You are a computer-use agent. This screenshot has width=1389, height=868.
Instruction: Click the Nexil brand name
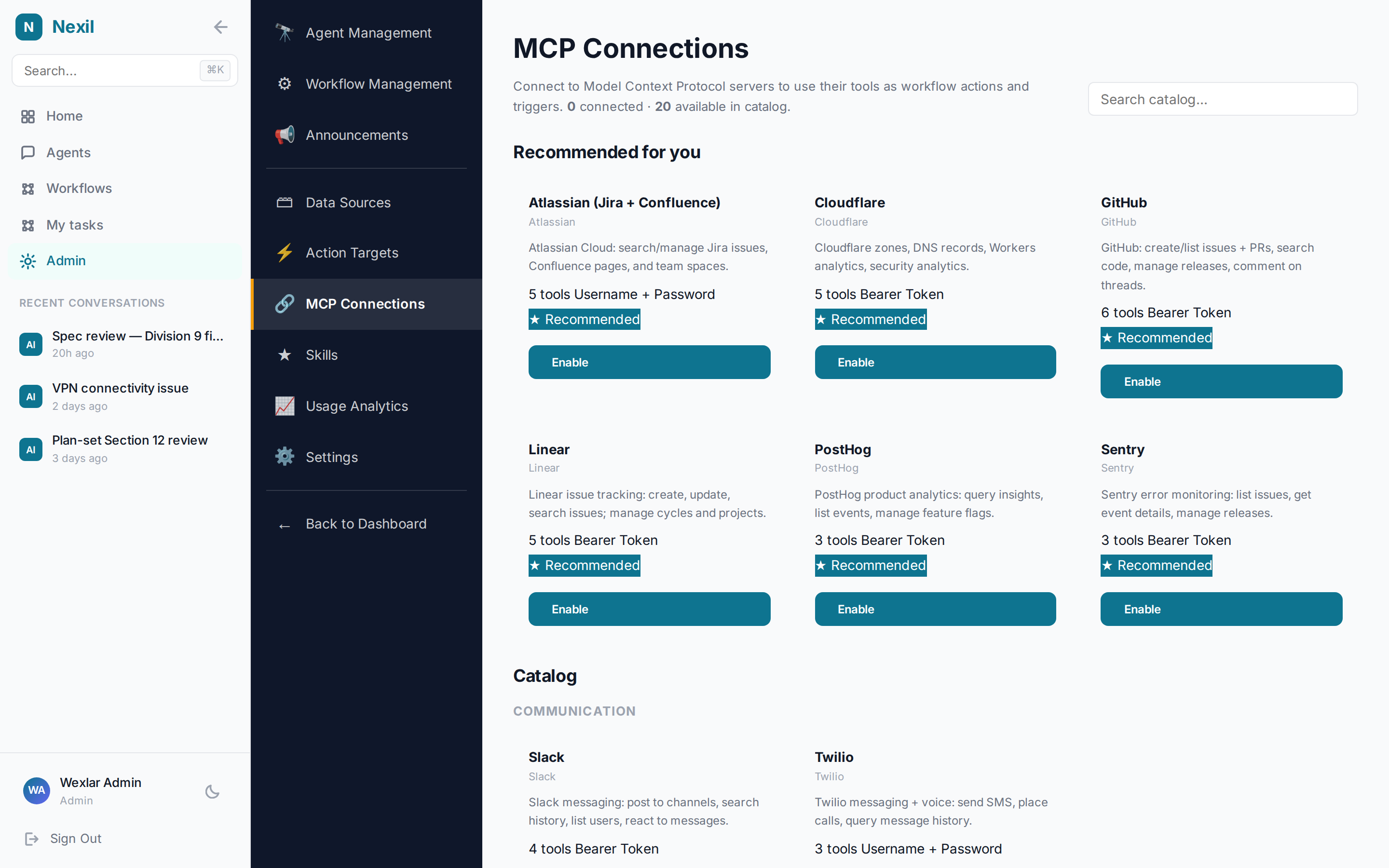[73, 27]
